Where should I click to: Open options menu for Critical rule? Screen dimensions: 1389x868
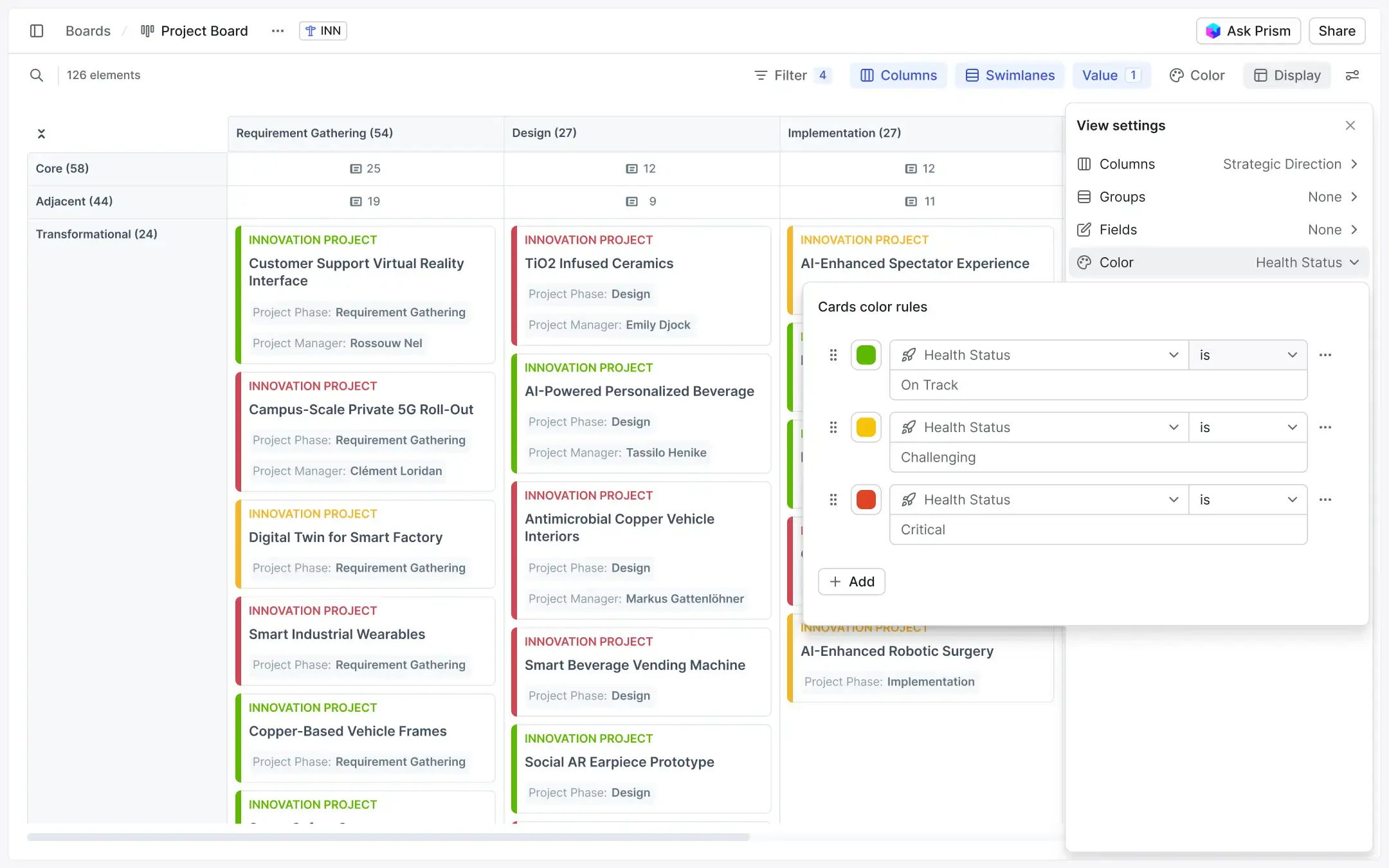click(x=1325, y=500)
